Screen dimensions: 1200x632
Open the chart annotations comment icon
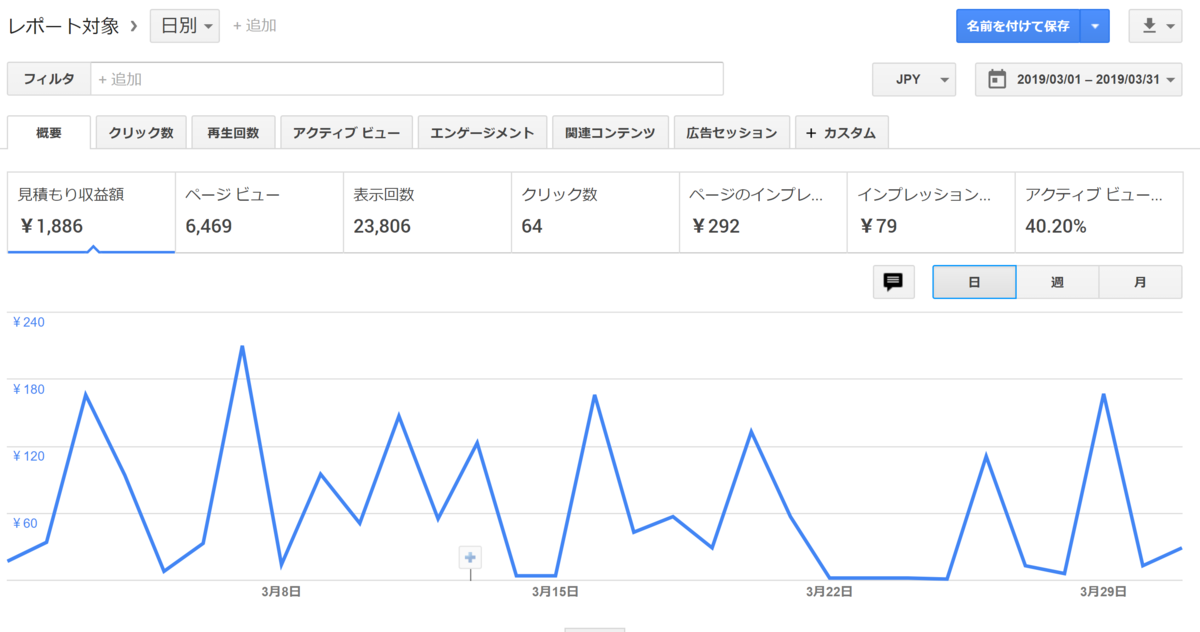(893, 282)
